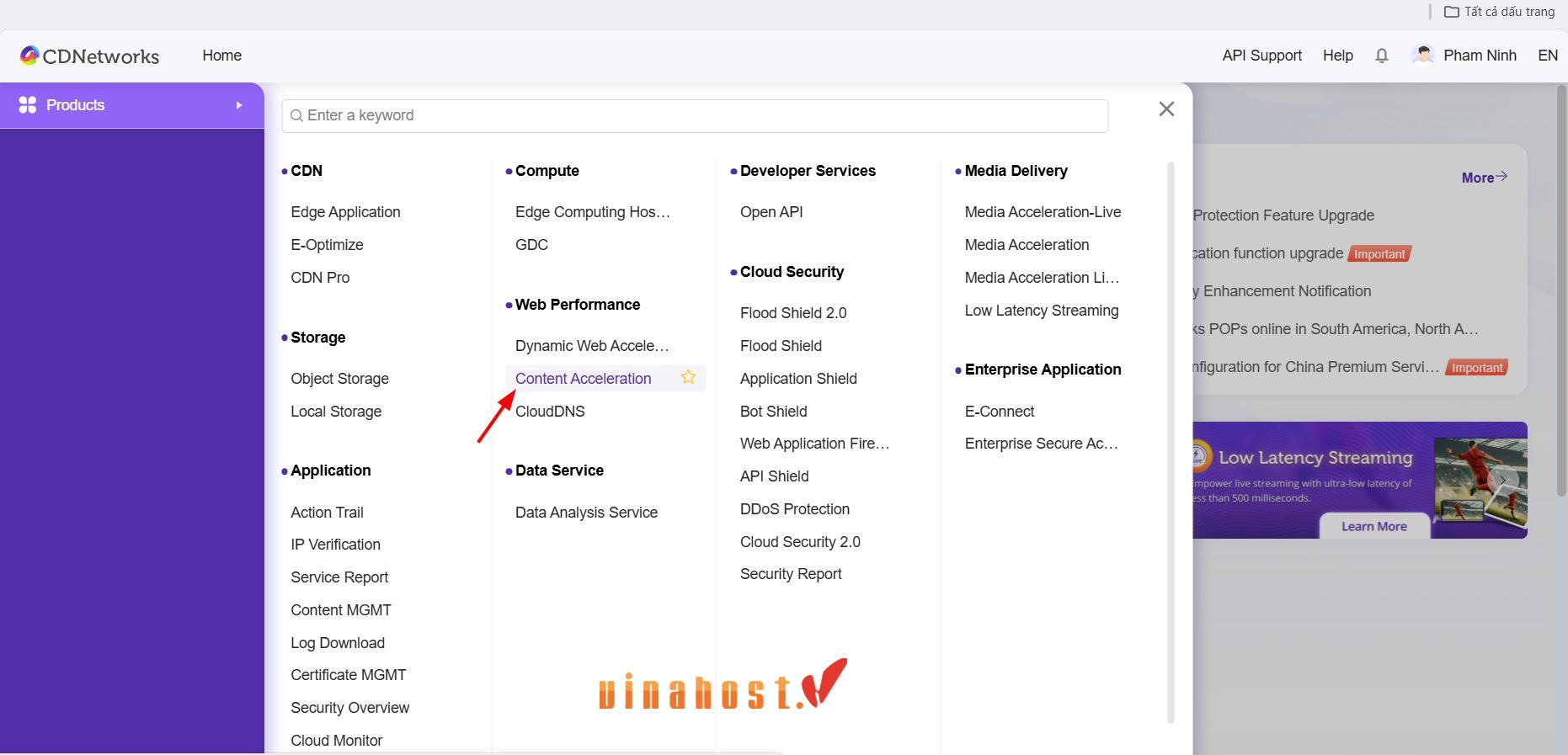Open E-Connect

pyautogui.click(x=1000, y=412)
